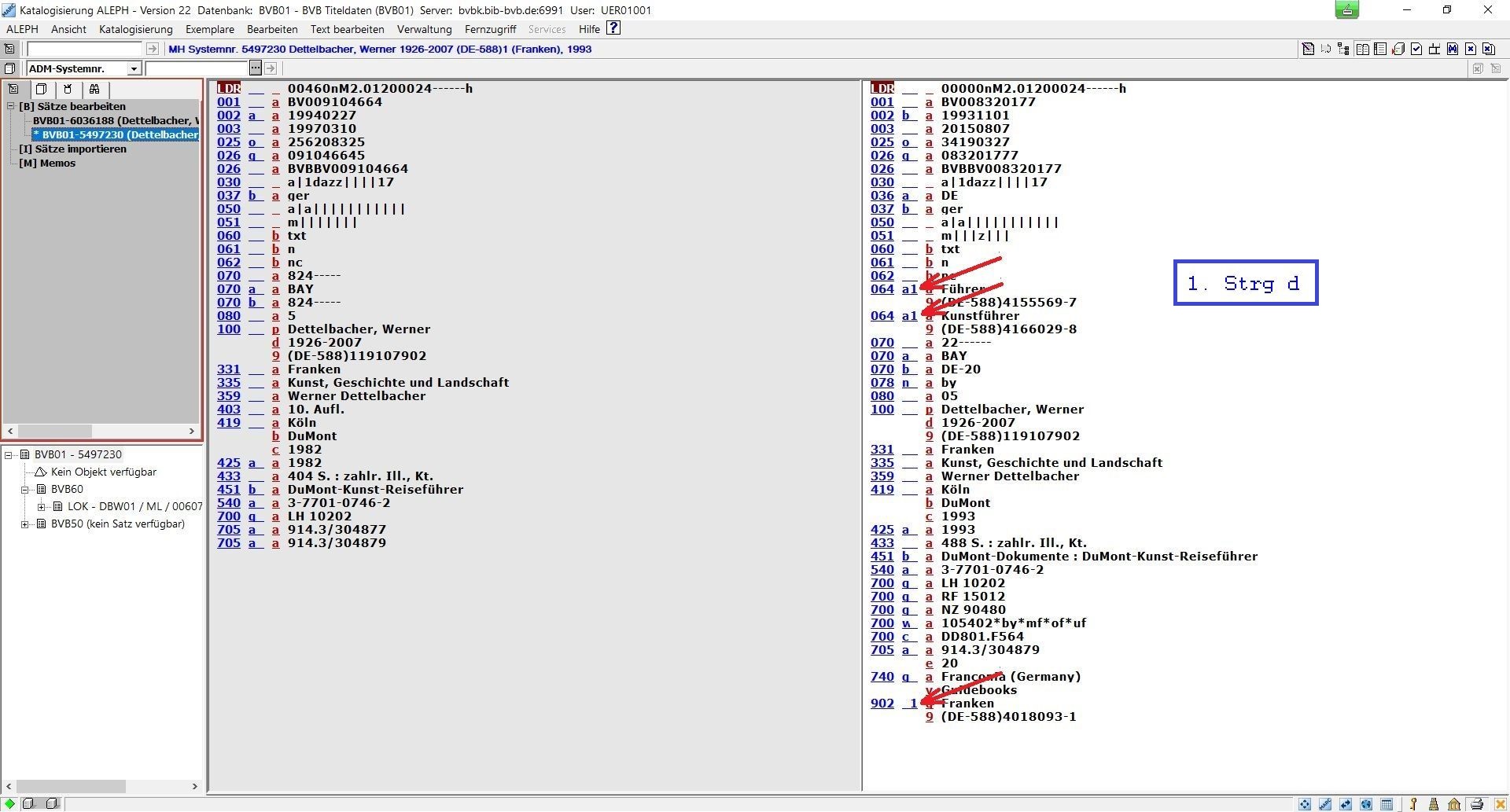Click the ellipsis browse button beside the search field
1510x812 pixels.
(x=256, y=68)
